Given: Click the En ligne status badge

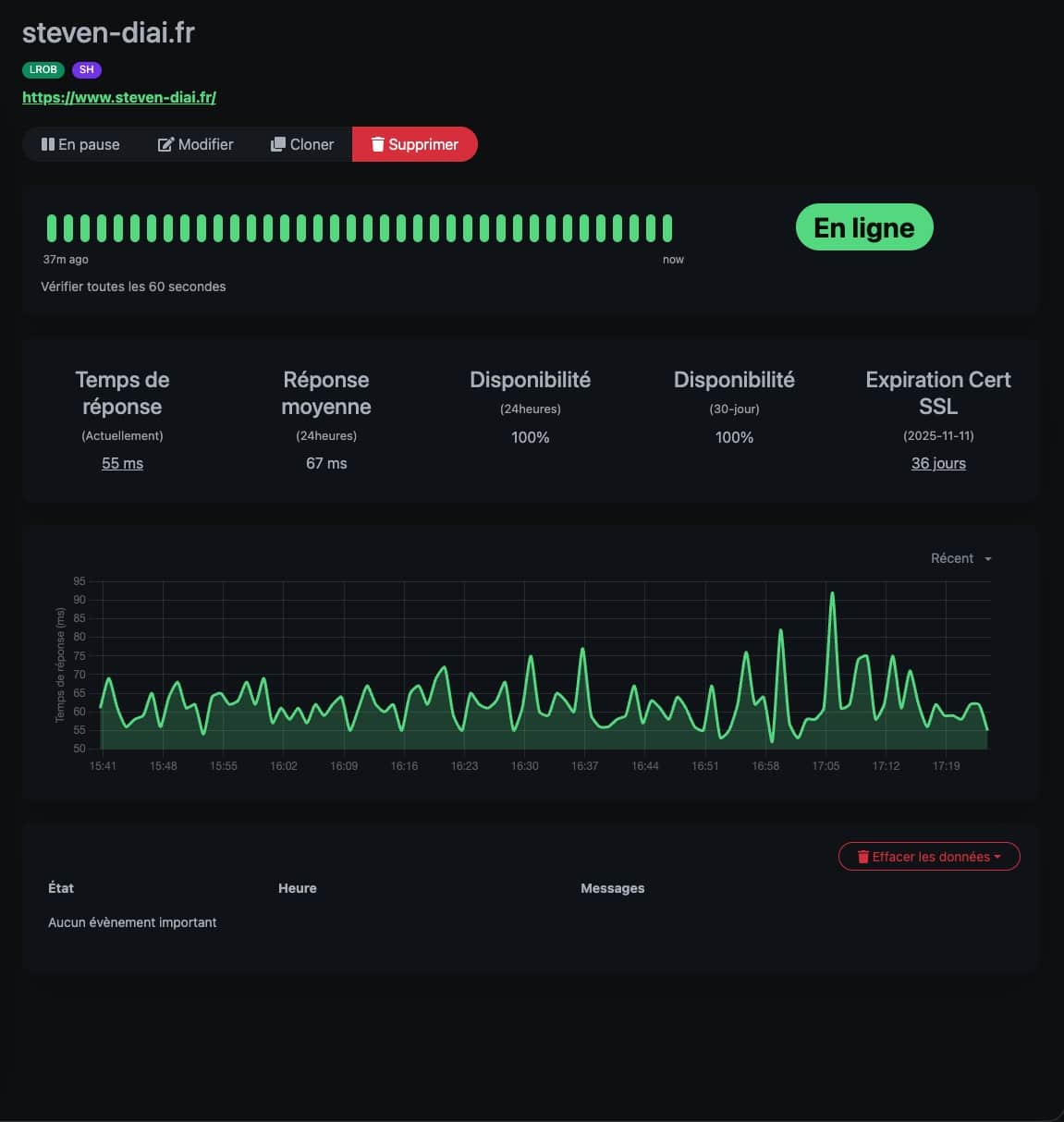Looking at the screenshot, I should click(863, 227).
